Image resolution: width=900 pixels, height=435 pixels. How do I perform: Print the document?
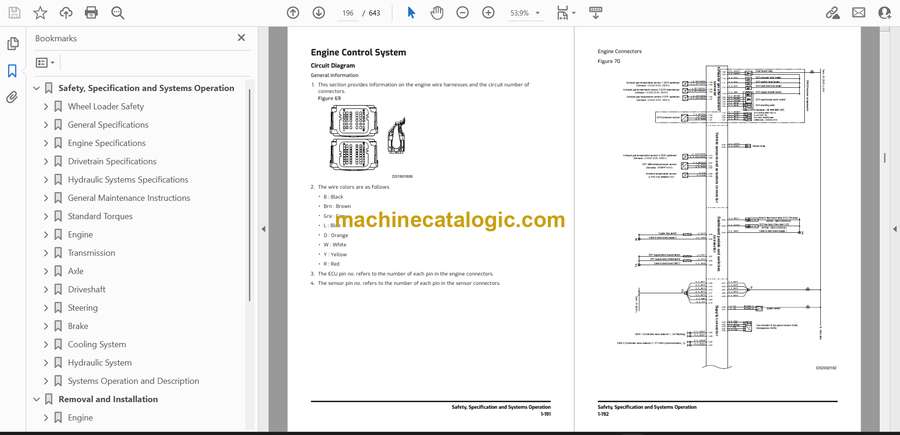91,13
